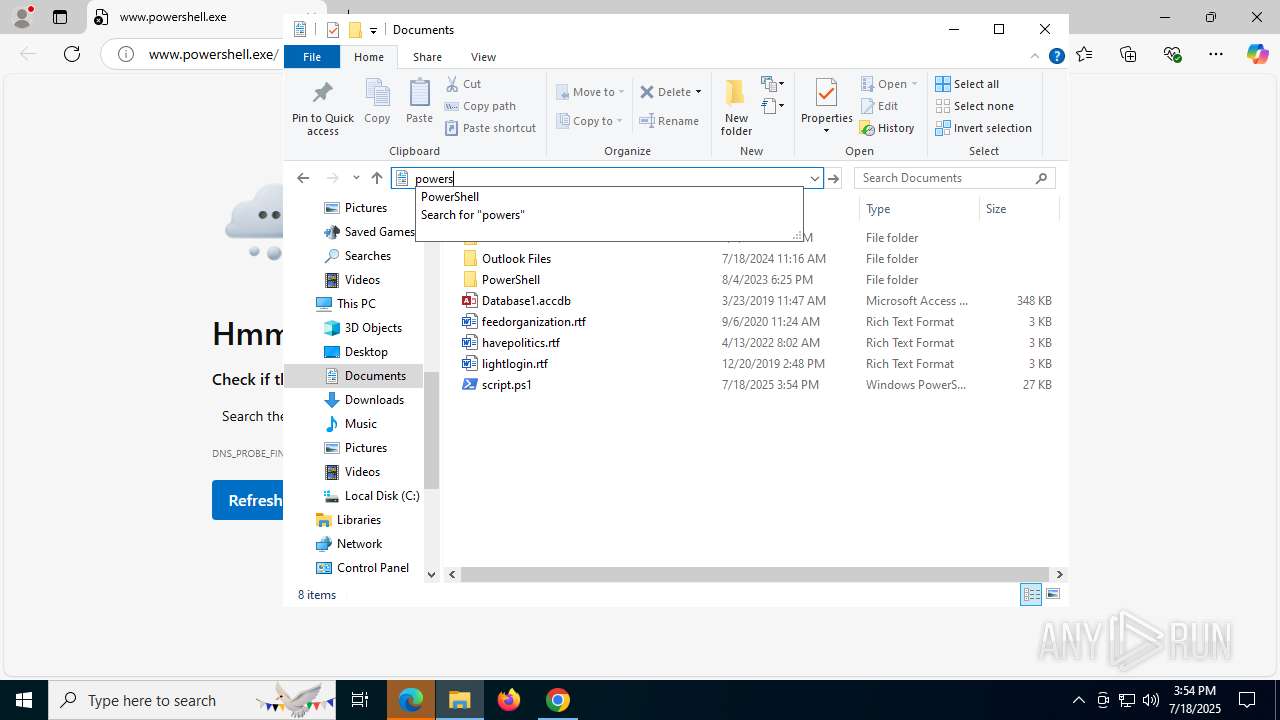Open Recent locations dropdown arrow
This screenshot has height=720, width=1280.
(356, 178)
